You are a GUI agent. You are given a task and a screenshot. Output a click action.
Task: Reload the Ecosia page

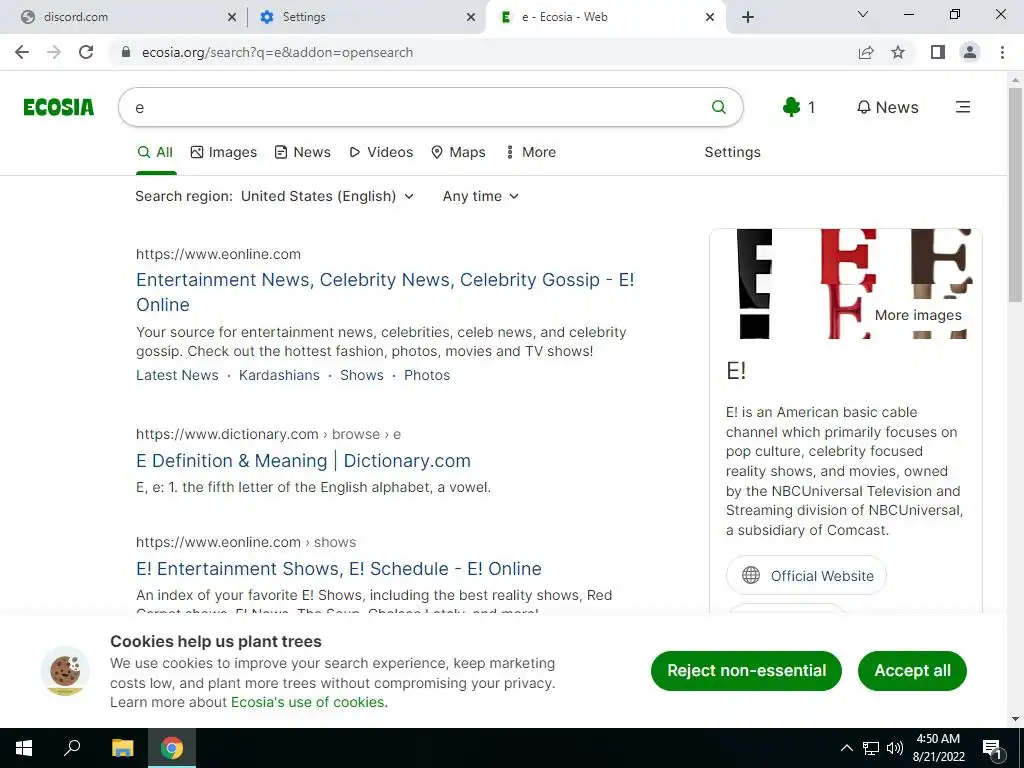(x=86, y=52)
